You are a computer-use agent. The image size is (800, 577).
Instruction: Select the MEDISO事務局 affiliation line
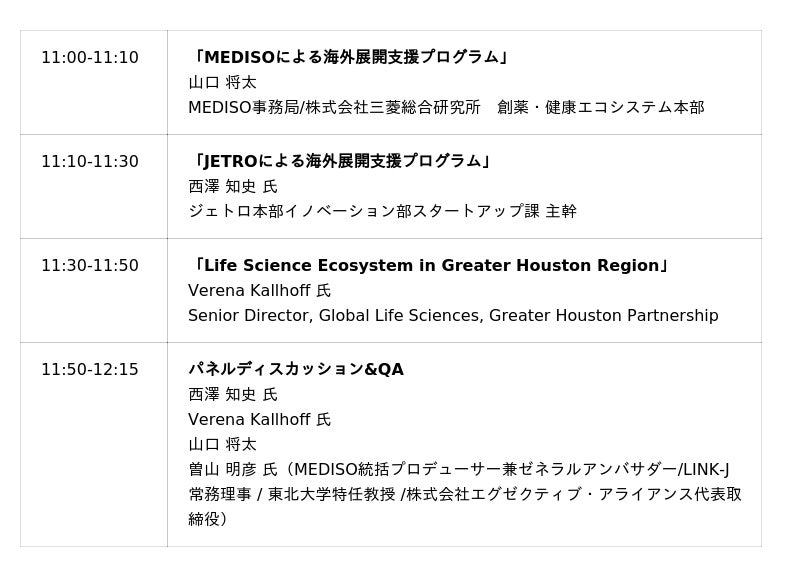(x=446, y=107)
